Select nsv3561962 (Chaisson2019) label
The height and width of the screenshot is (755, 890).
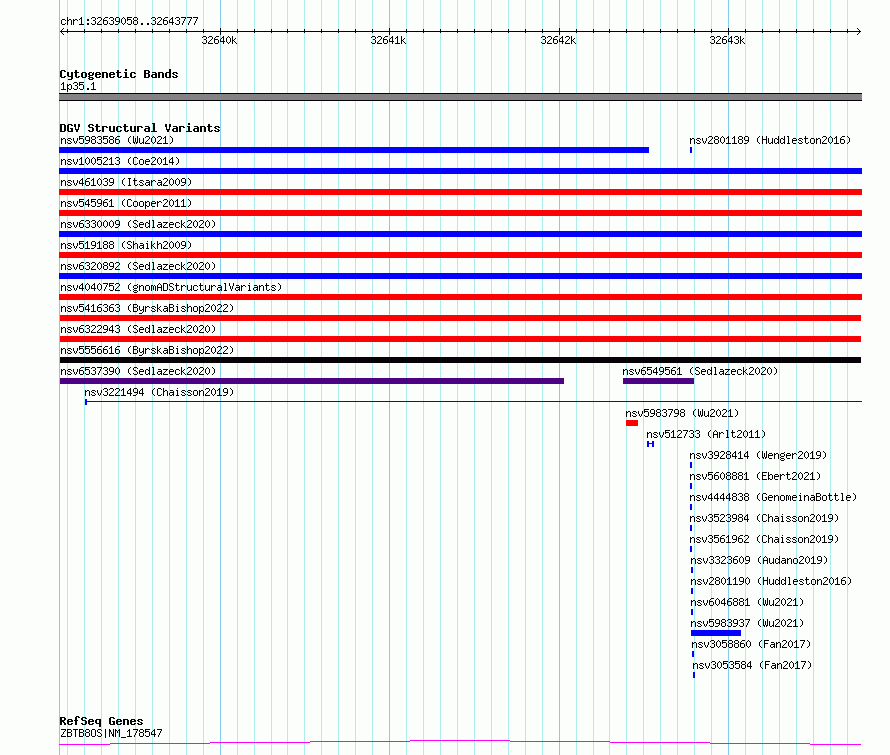point(764,539)
